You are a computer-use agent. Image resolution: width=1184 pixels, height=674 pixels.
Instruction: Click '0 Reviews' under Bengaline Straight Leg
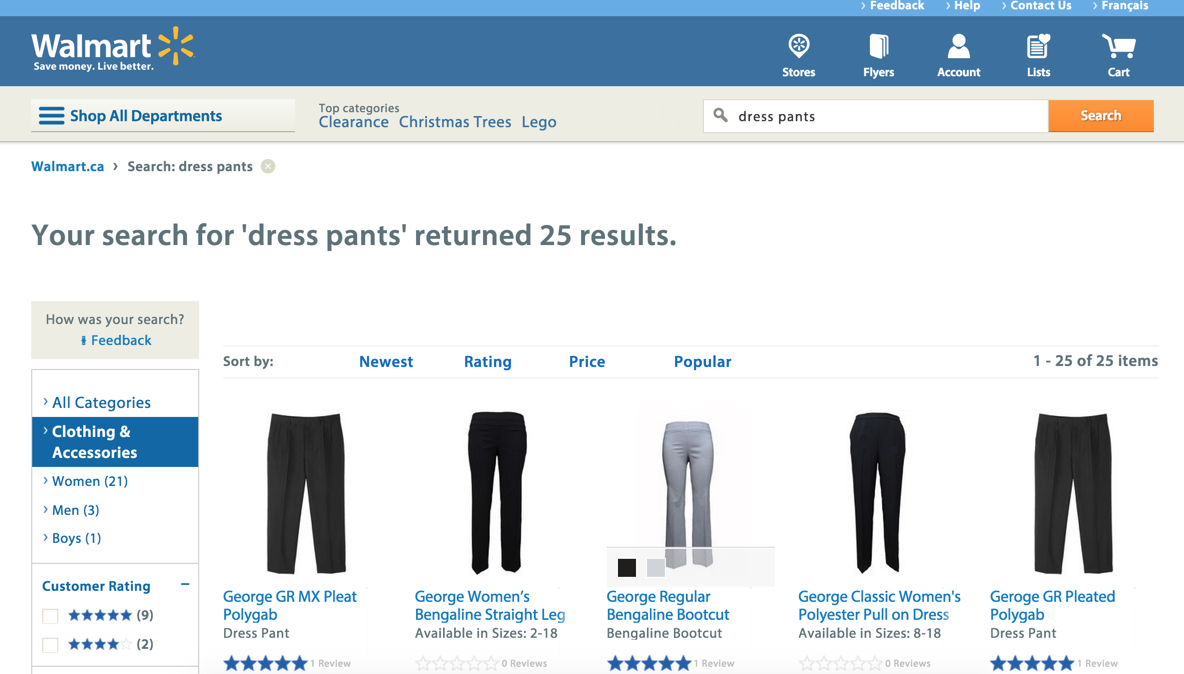[524, 663]
